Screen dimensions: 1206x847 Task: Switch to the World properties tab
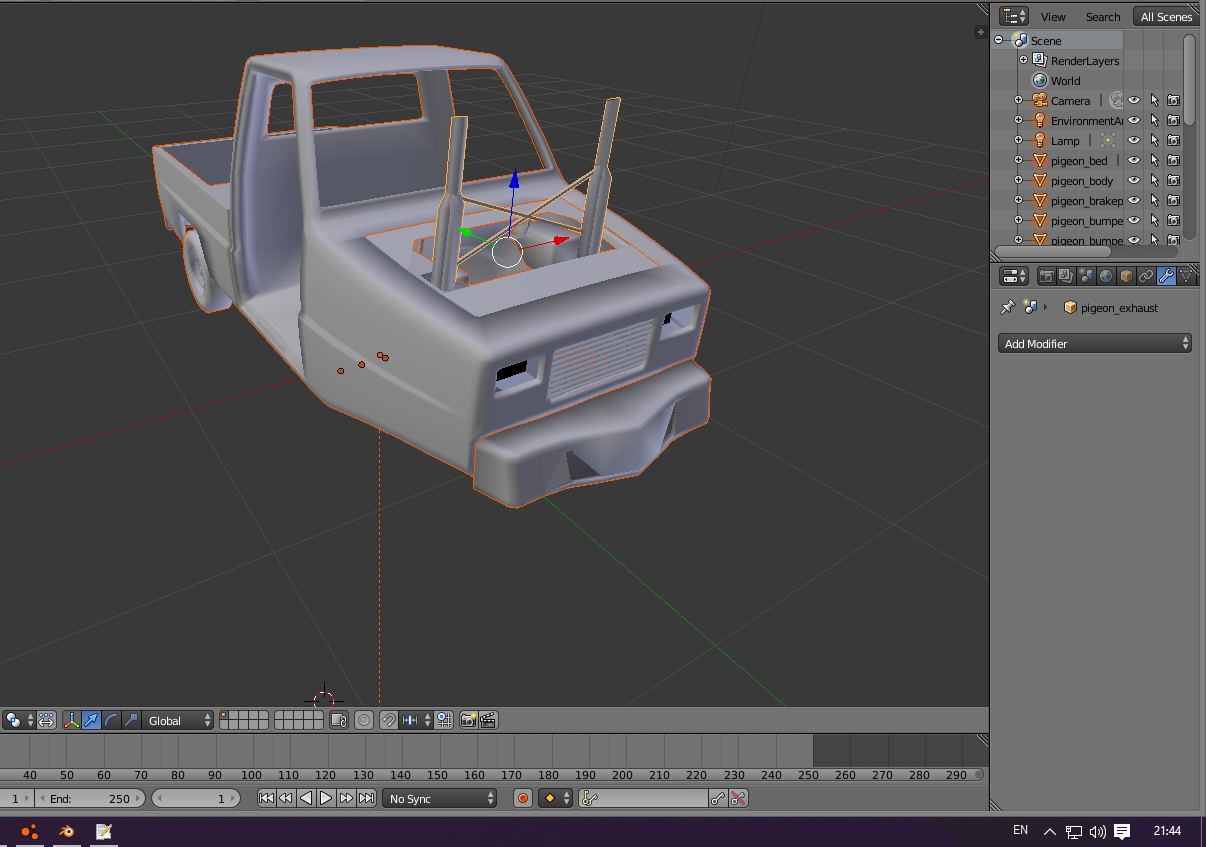point(1106,276)
